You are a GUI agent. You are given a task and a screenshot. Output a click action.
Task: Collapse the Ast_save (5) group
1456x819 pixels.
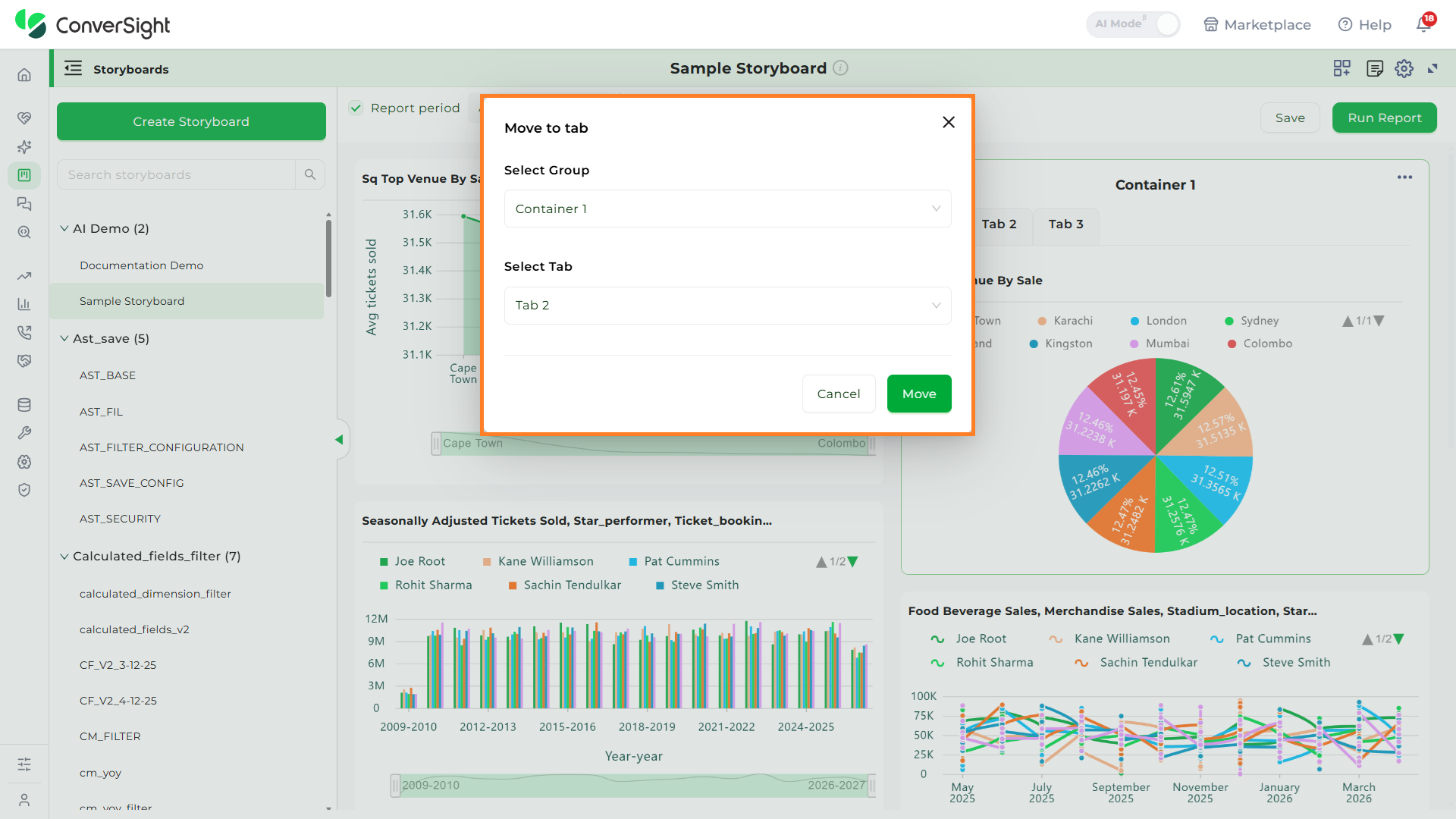[64, 338]
